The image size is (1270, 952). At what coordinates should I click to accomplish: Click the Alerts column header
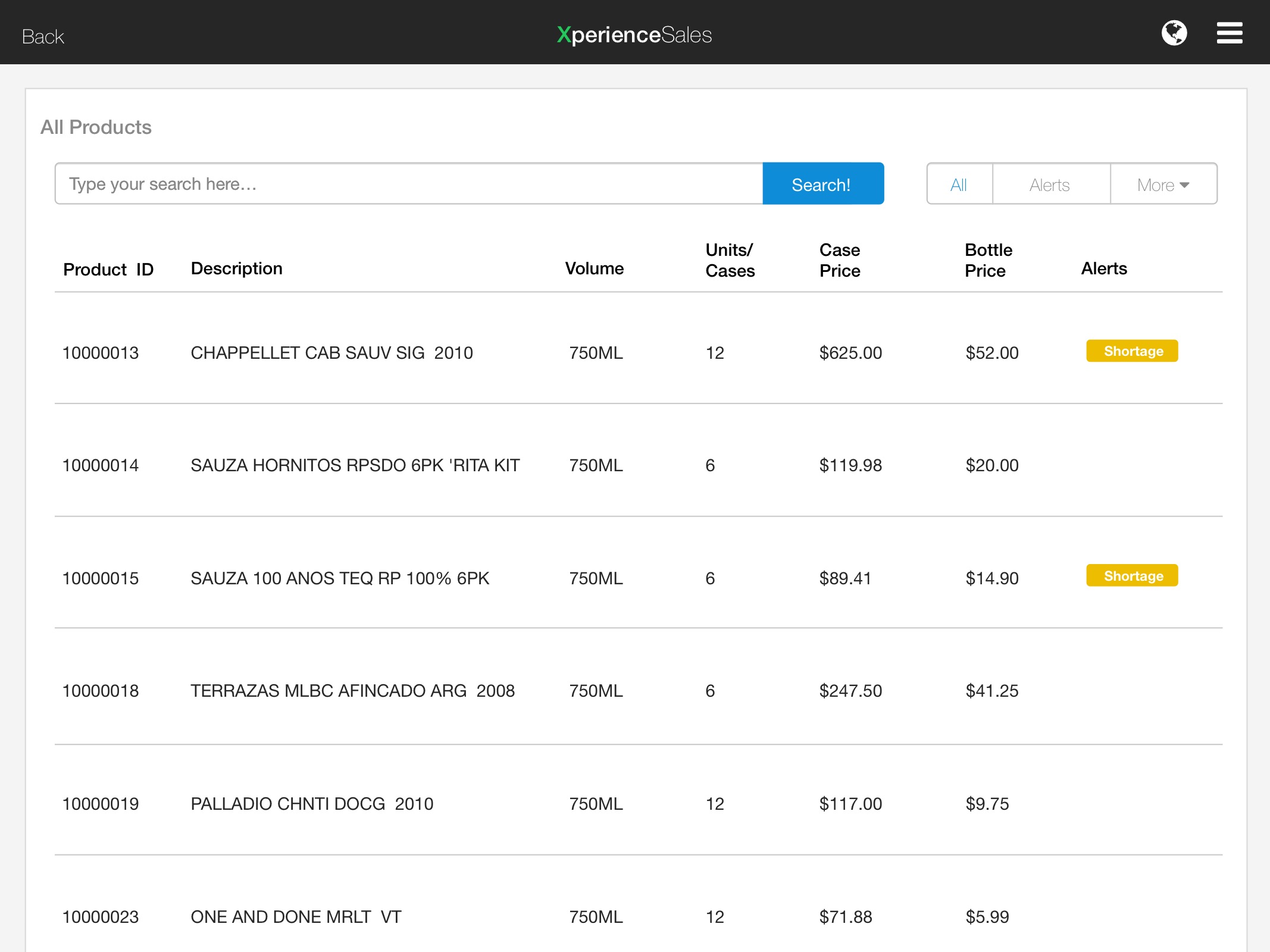(x=1104, y=268)
